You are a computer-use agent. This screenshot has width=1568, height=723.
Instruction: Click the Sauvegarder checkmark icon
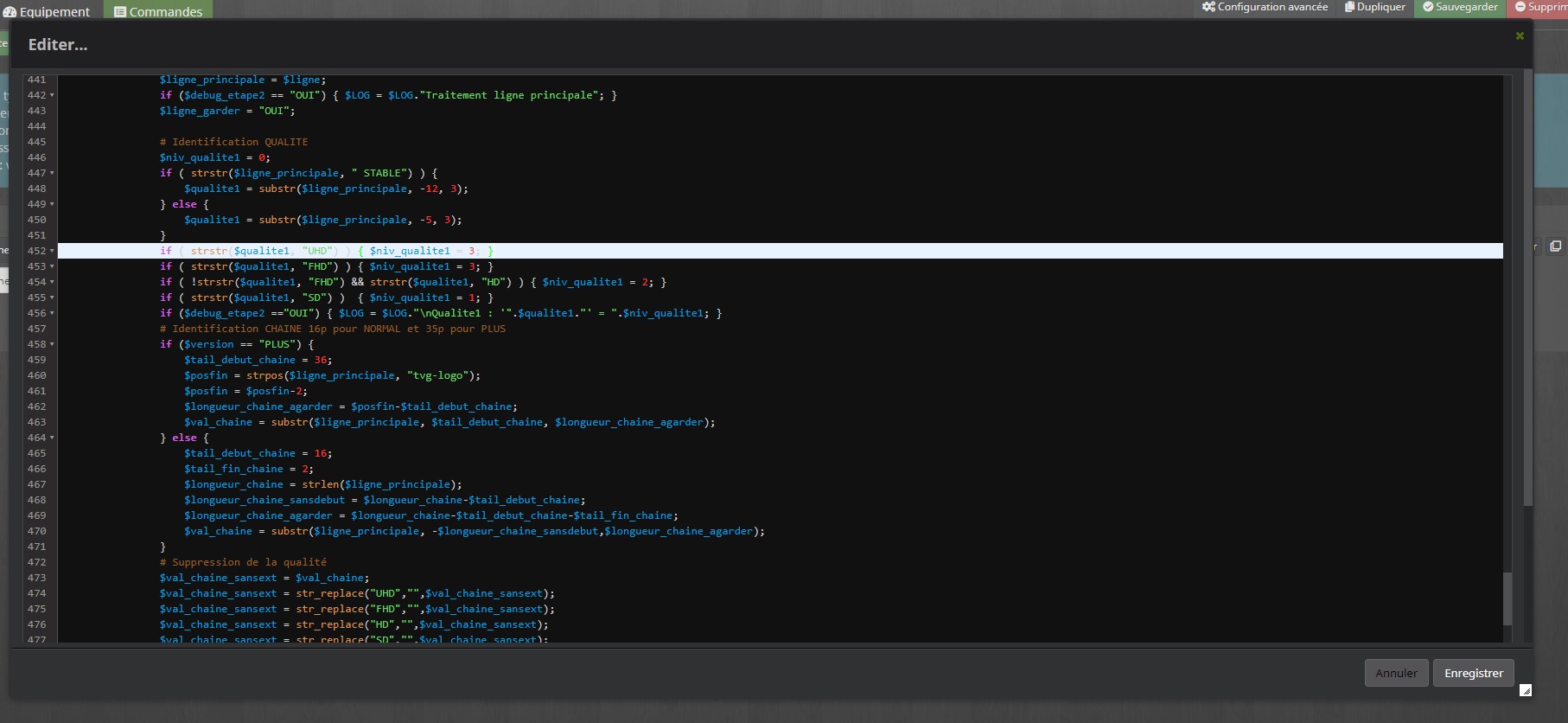point(1428,7)
